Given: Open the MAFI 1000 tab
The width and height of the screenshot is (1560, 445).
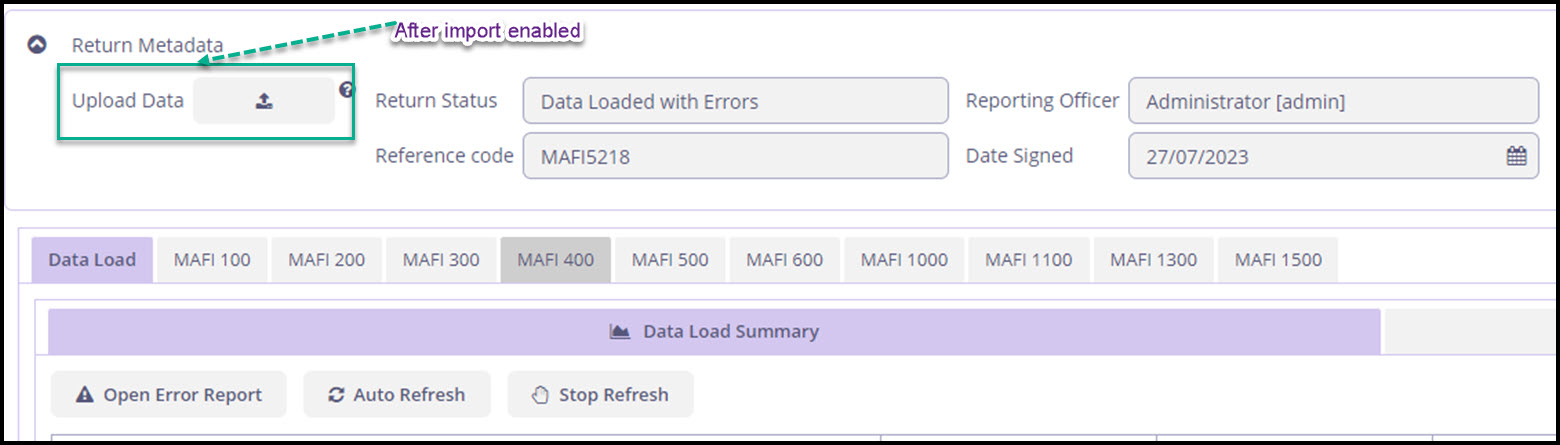Looking at the screenshot, I should 904,260.
